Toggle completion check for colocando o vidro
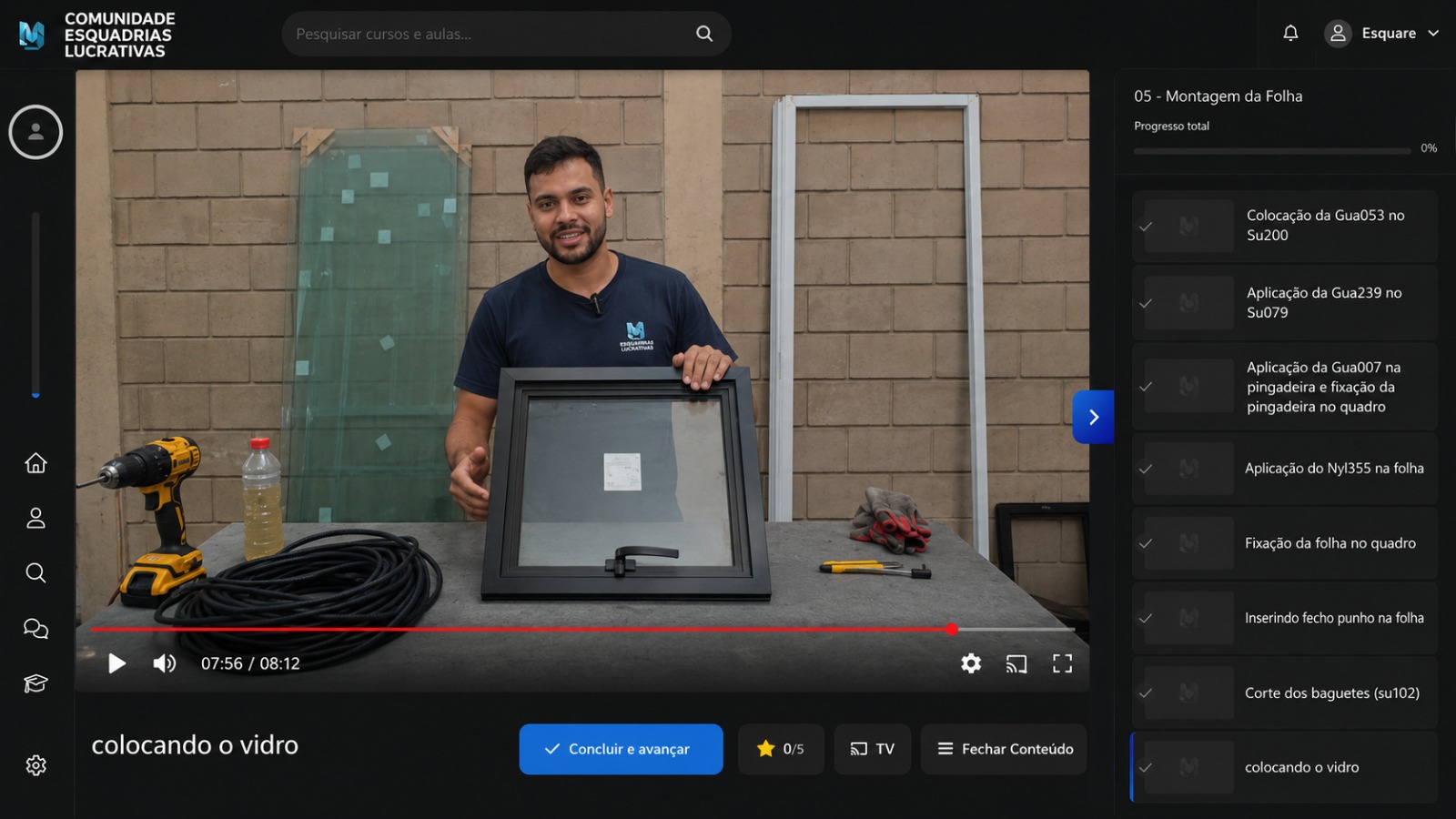 click(1146, 767)
